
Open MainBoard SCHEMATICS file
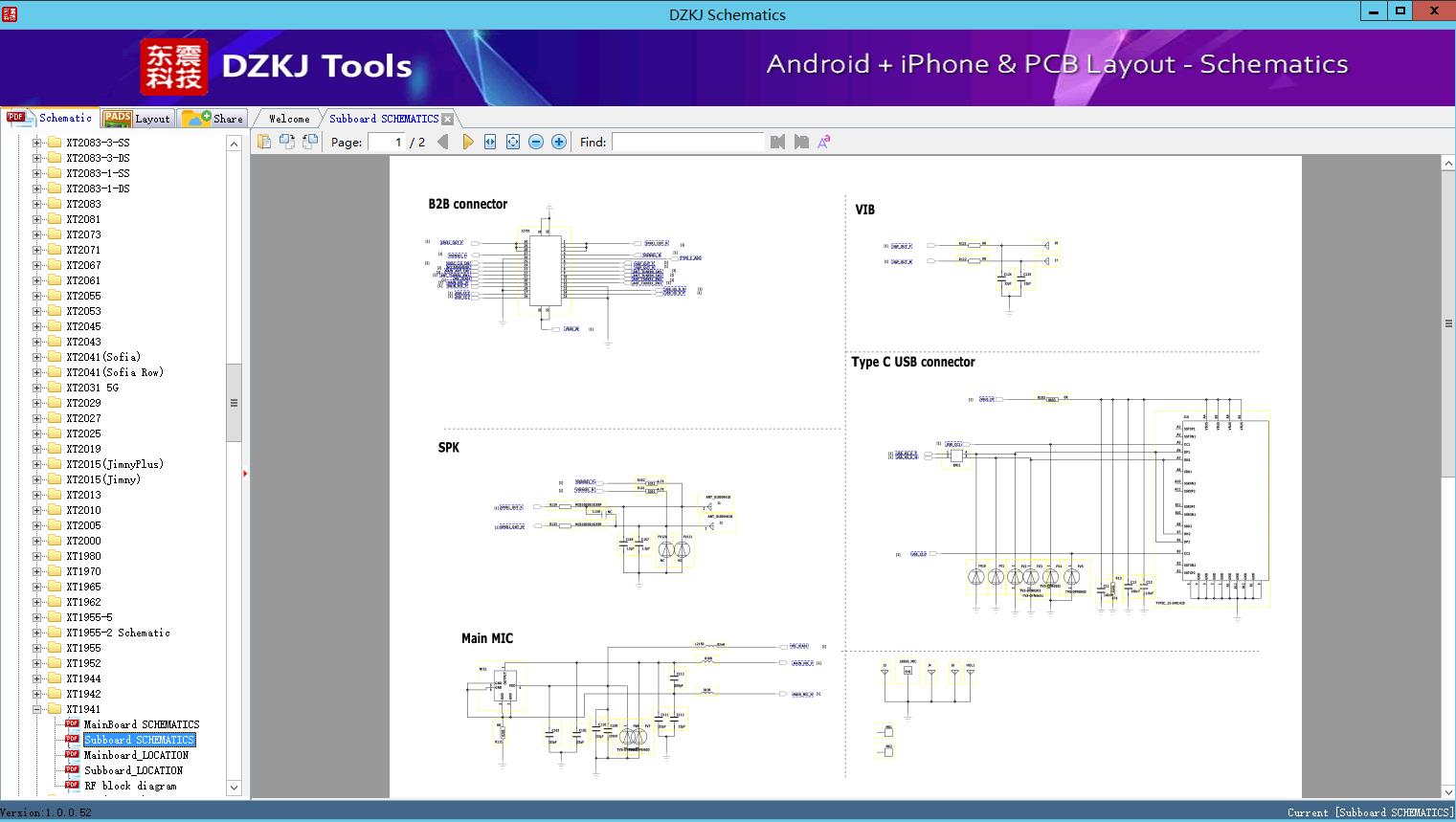(x=141, y=724)
